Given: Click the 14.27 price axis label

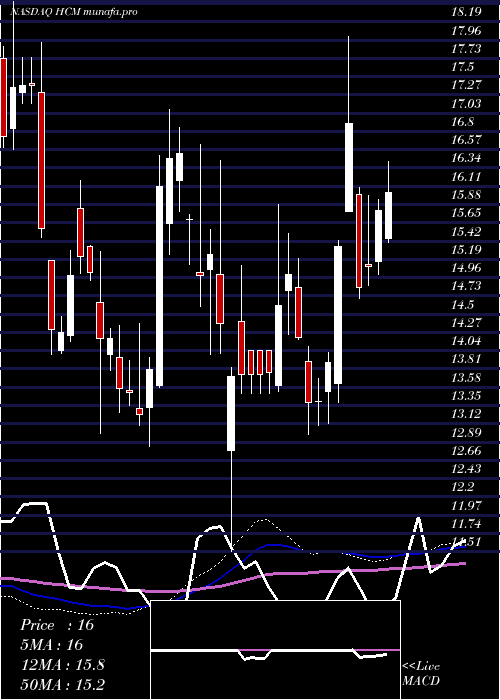Looking at the screenshot, I should tap(467, 323).
